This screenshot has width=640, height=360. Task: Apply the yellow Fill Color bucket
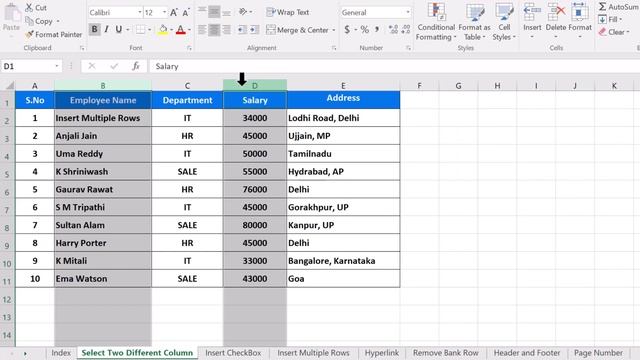pos(163,29)
